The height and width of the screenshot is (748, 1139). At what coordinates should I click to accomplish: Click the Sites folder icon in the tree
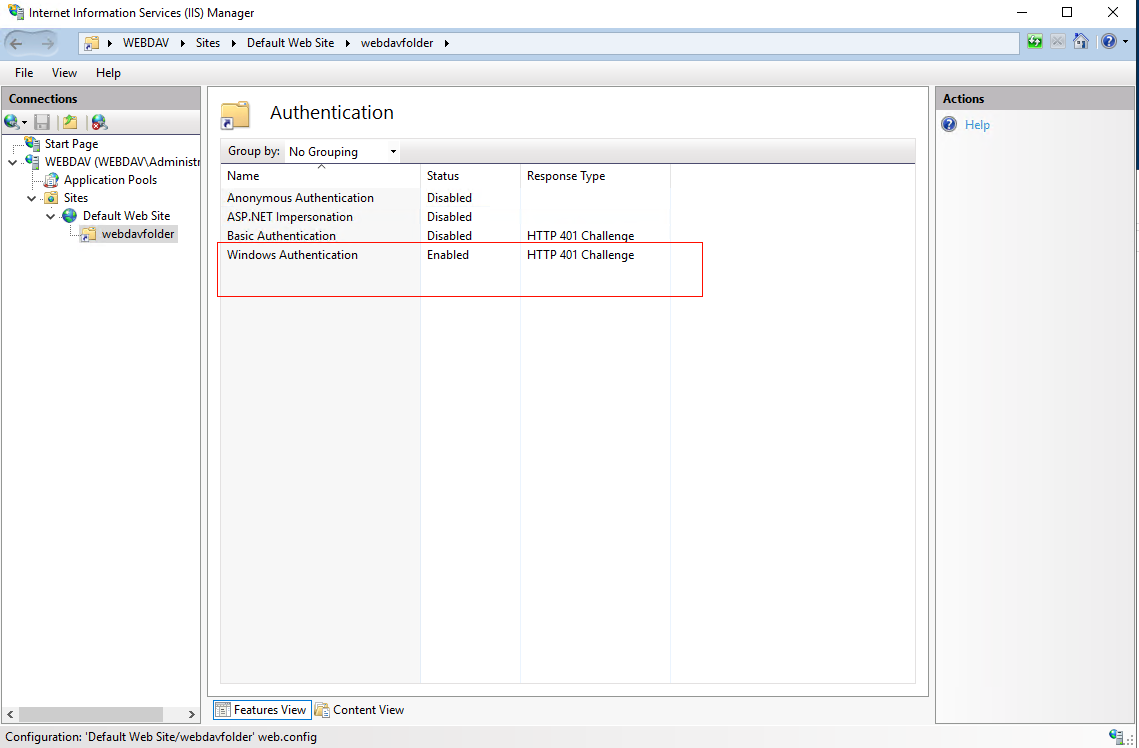52,198
